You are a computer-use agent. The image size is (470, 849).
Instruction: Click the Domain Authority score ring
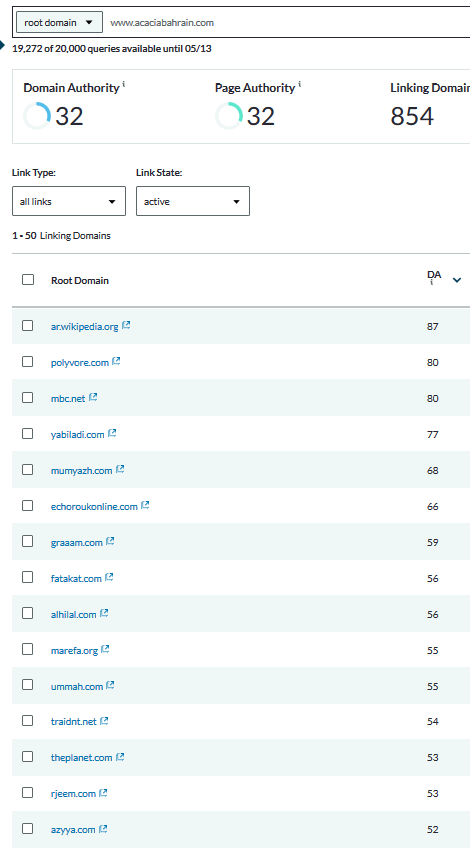[37, 116]
